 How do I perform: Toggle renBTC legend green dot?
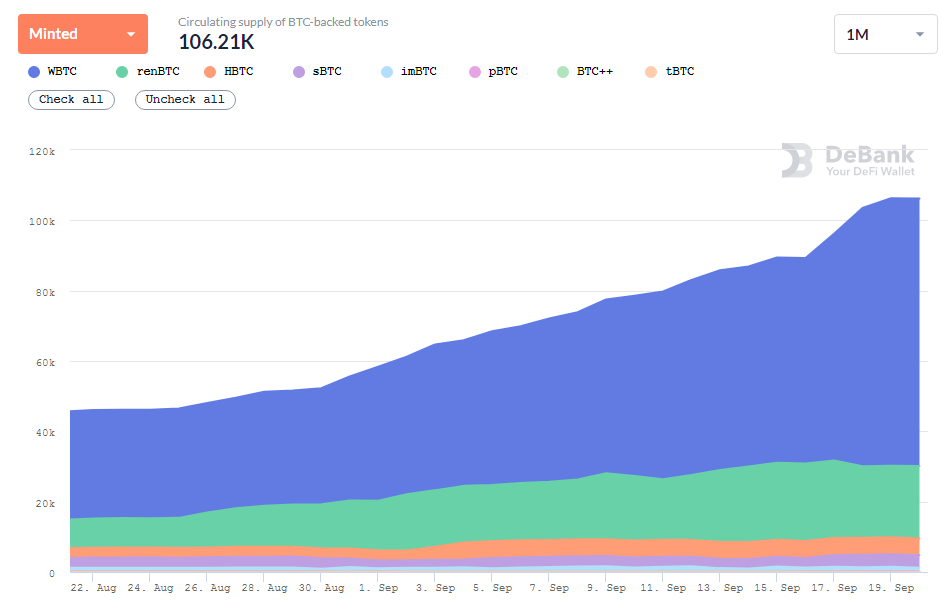(122, 72)
